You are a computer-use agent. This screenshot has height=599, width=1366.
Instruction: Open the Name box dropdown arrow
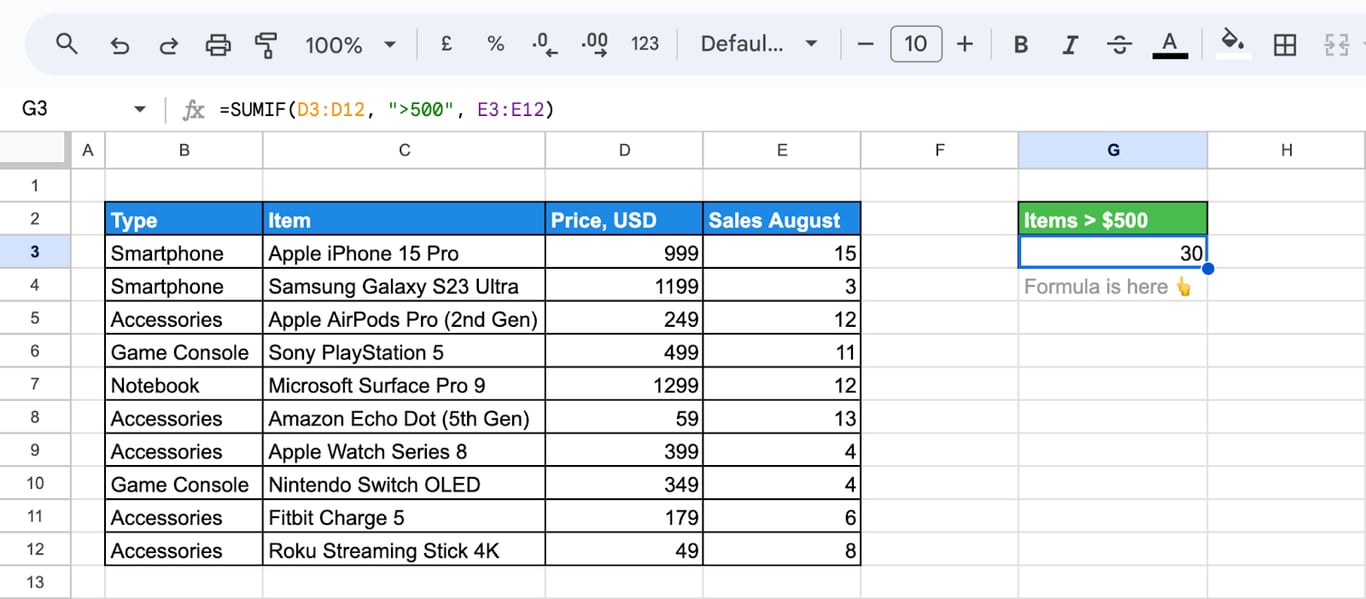point(140,109)
